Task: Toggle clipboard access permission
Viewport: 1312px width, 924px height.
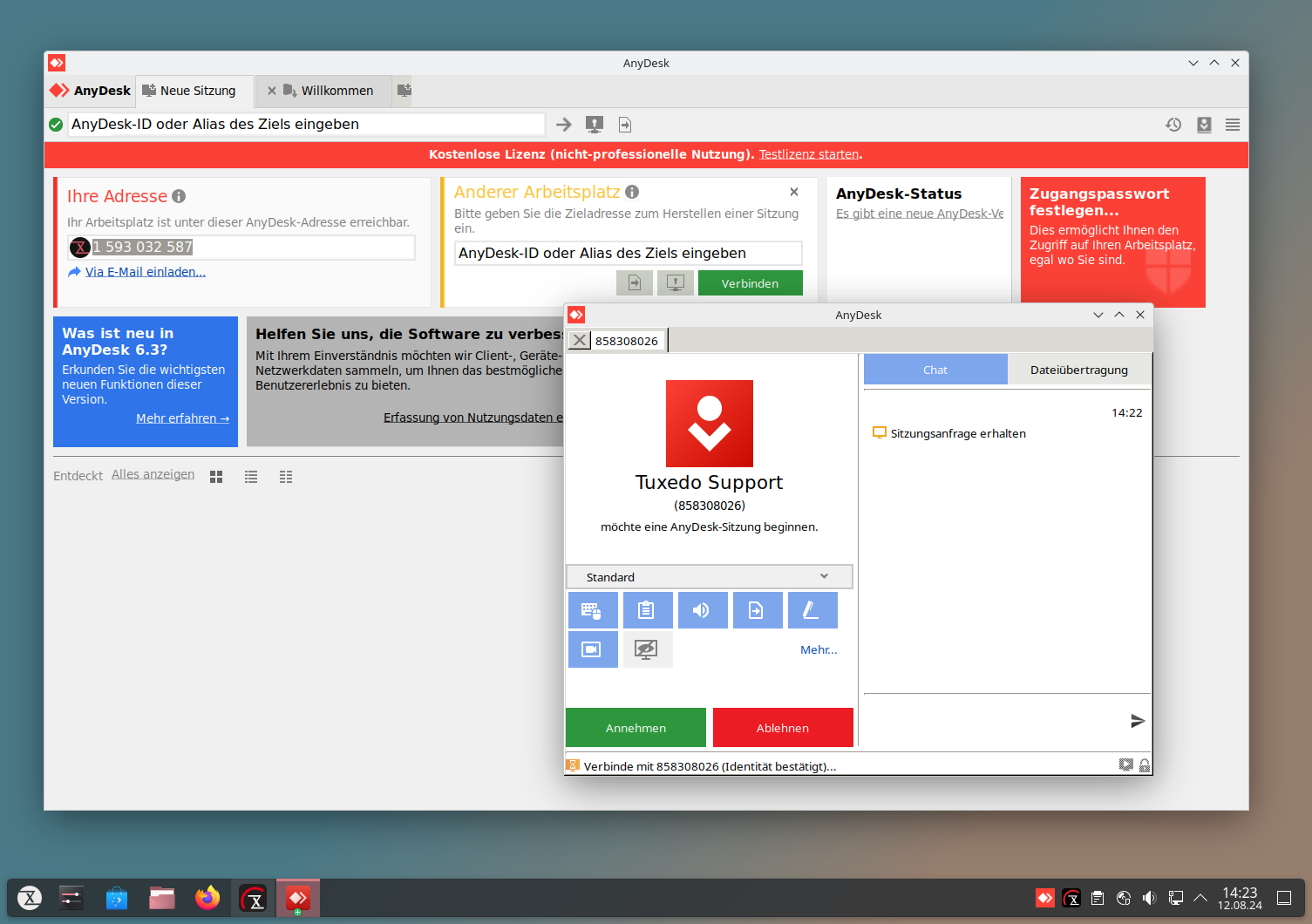Action: [648, 610]
